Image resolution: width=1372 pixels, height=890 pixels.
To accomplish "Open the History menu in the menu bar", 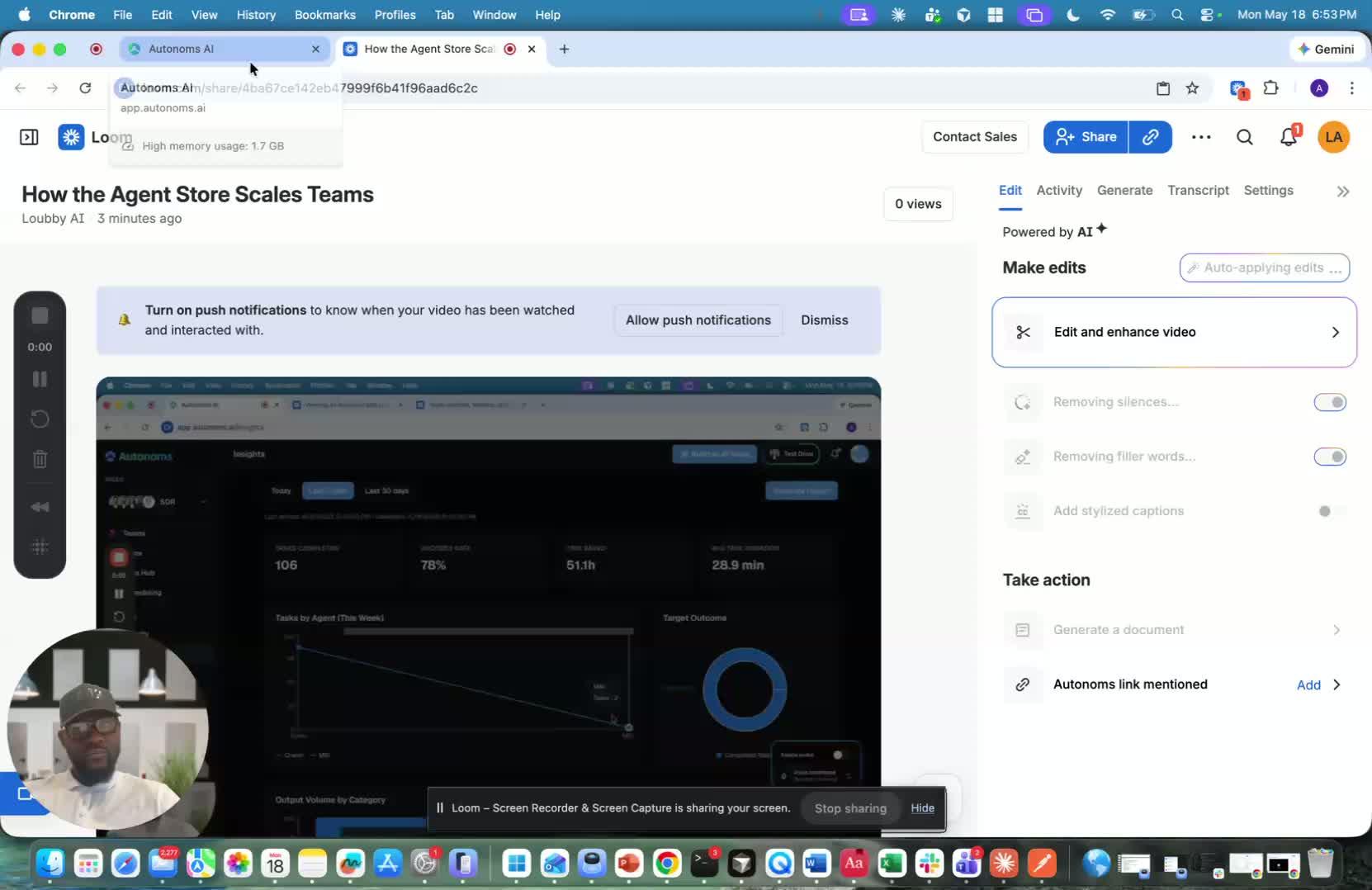I will point(256,15).
